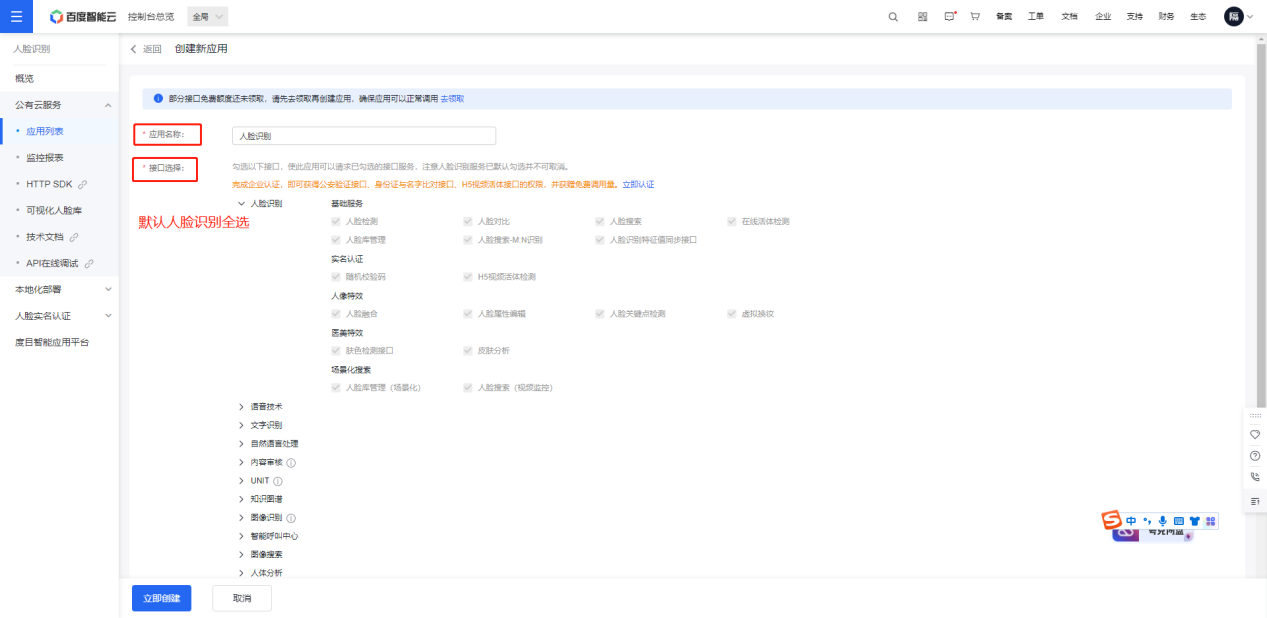Follow the 立即认证 link

(638, 185)
